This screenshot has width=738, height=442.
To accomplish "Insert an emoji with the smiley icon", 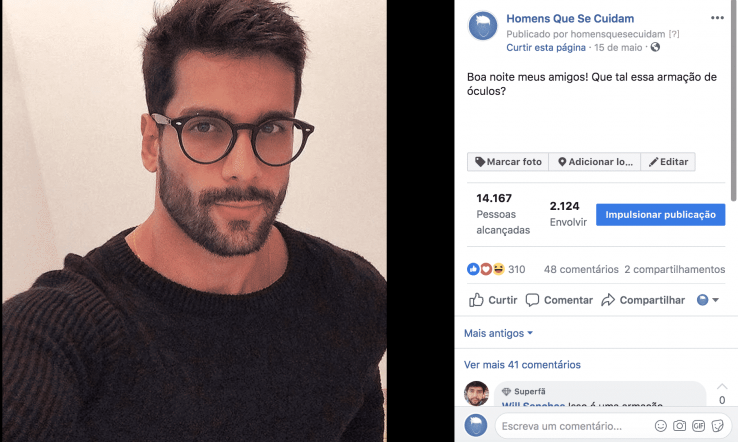I will tap(661, 426).
